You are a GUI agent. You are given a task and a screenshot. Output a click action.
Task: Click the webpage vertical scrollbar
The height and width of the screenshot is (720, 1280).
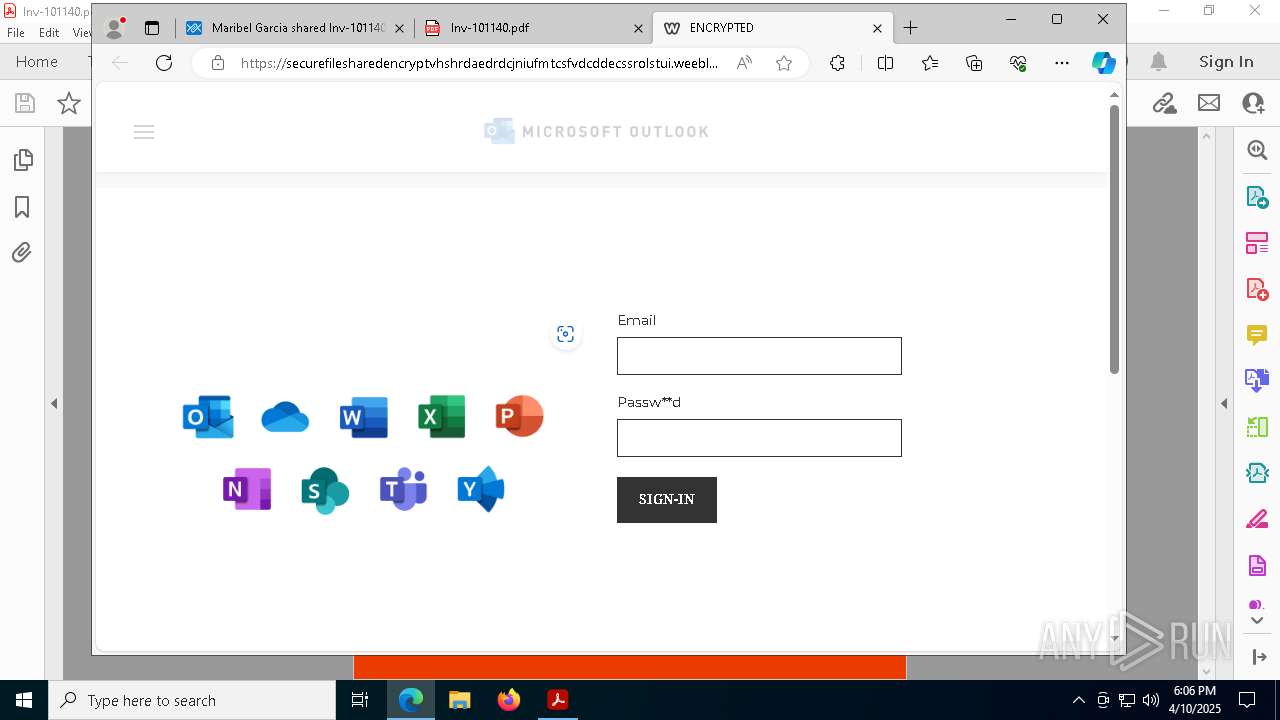click(1114, 239)
